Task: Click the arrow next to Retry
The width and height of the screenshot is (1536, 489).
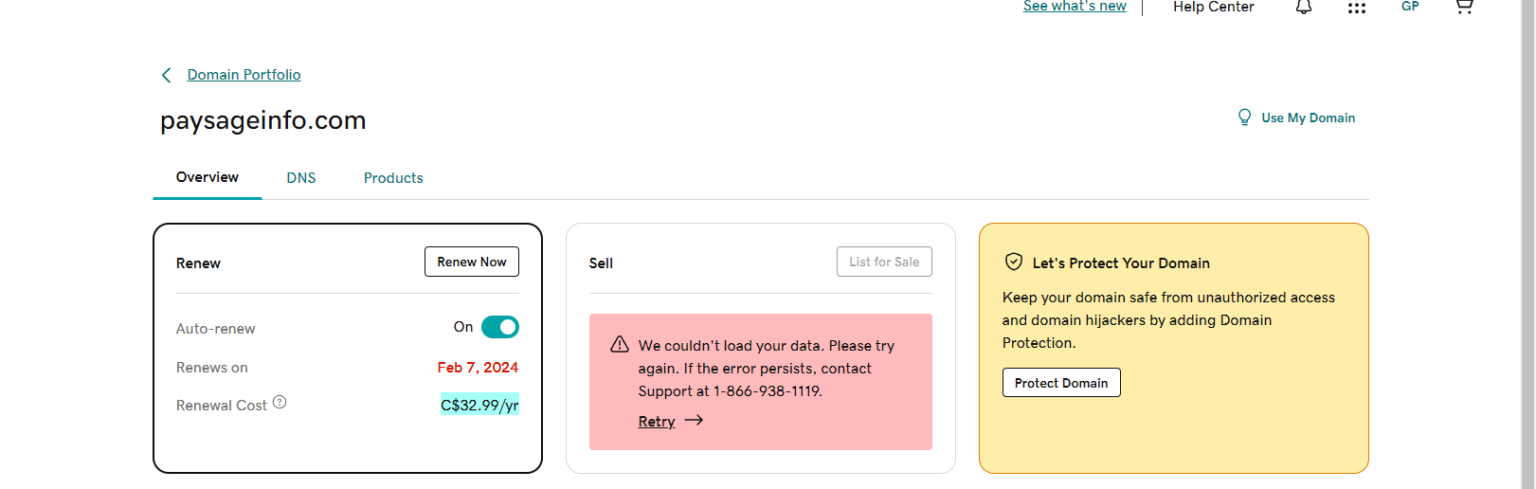Action: click(x=693, y=421)
